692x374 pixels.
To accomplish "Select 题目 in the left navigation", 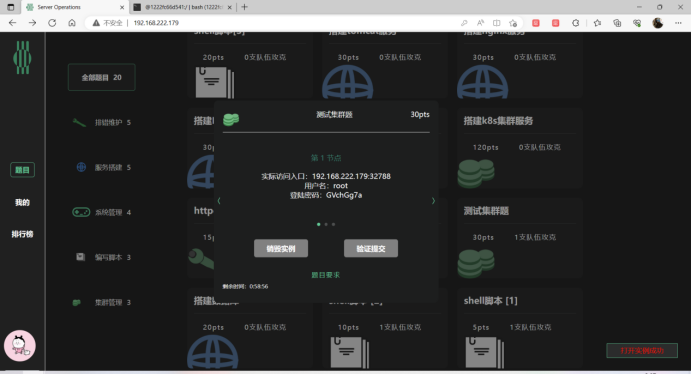I will coord(23,170).
